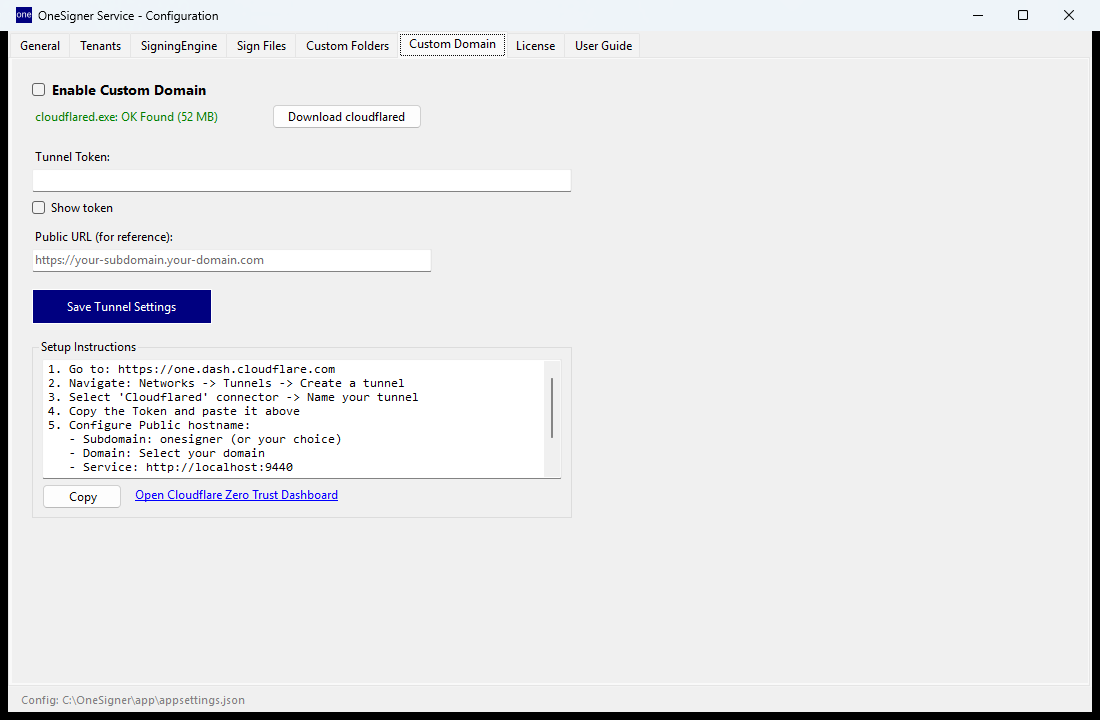Maximize the OneSigner configuration window
The width and height of the screenshot is (1100, 720).
[x=1023, y=15]
